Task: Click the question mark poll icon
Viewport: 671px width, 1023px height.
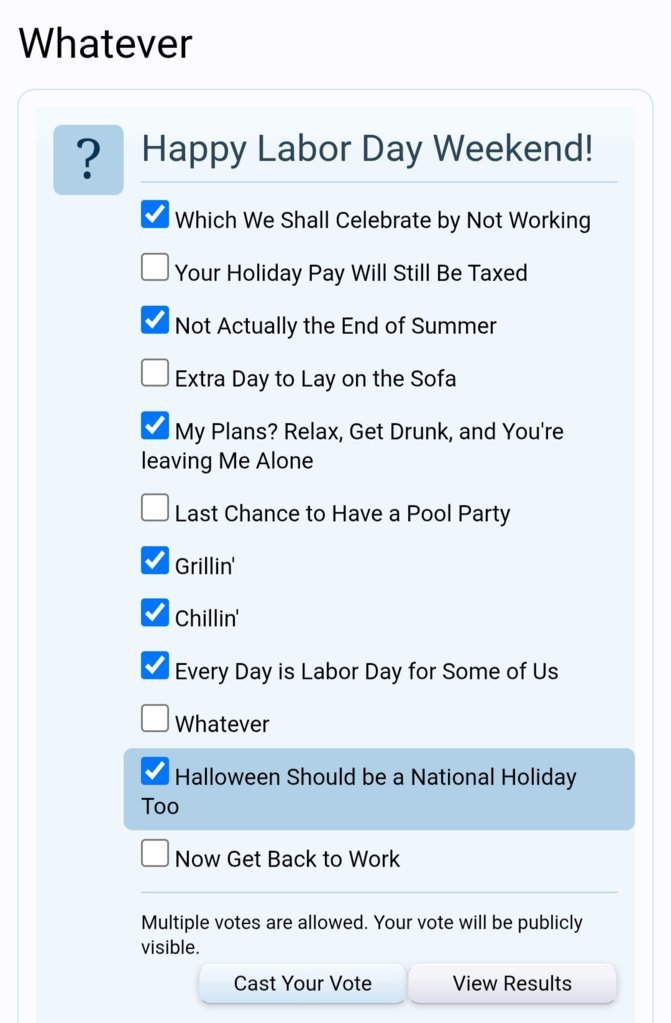Action: tap(88, 159)
